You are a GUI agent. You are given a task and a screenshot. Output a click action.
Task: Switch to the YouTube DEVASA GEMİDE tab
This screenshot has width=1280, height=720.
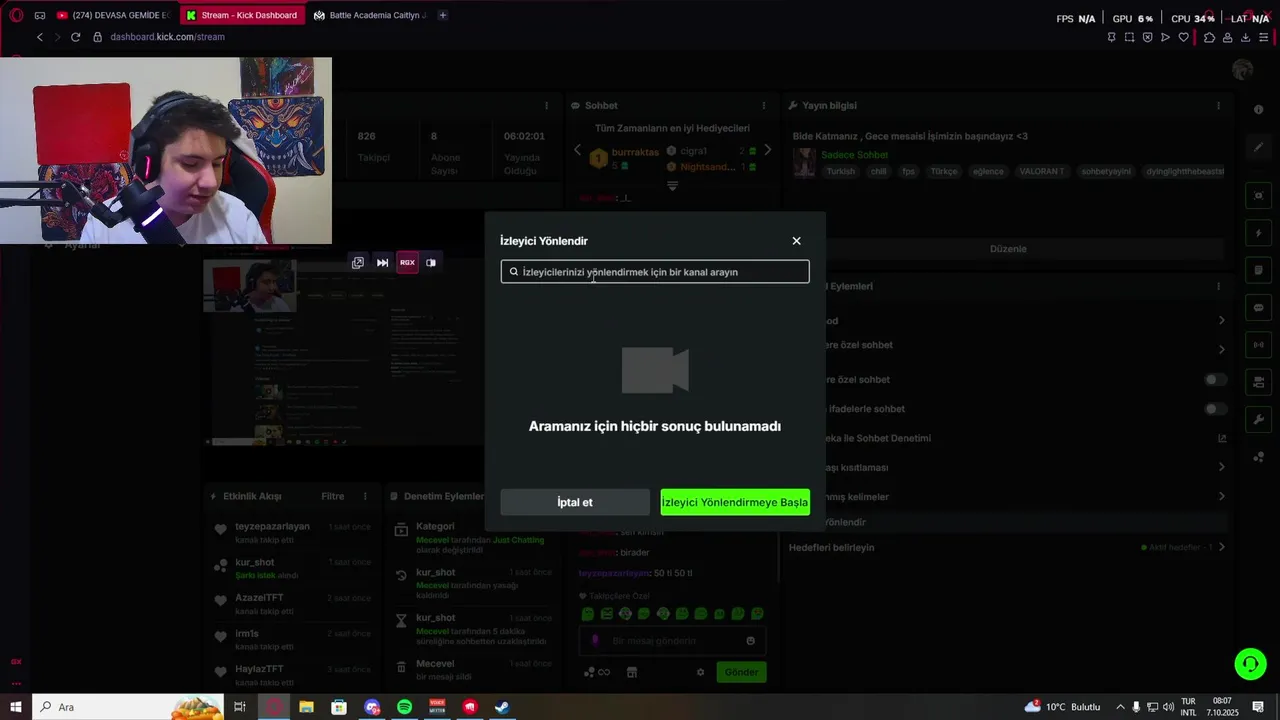(x=112, y=15)
